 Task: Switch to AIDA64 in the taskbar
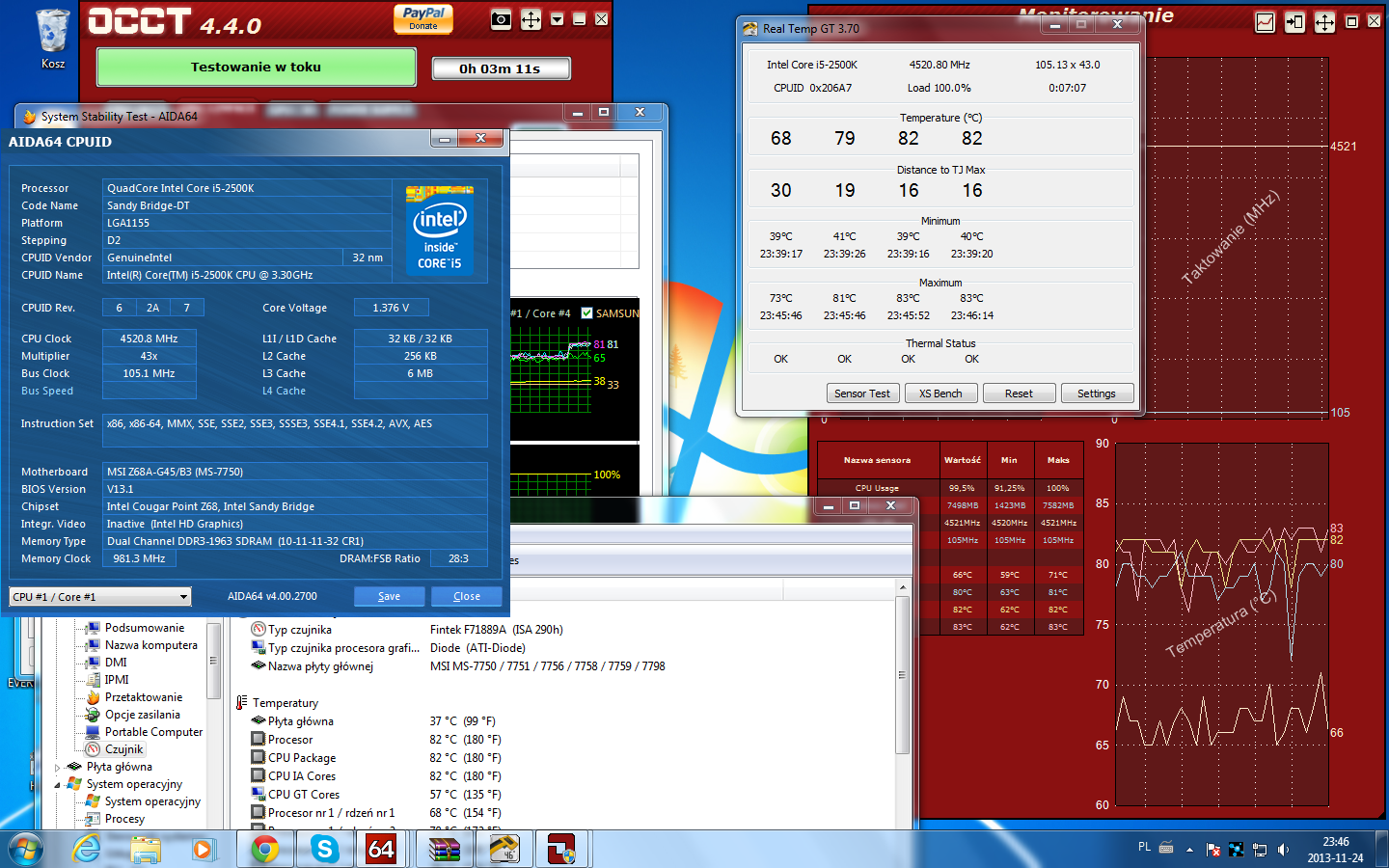click(382, 850)
